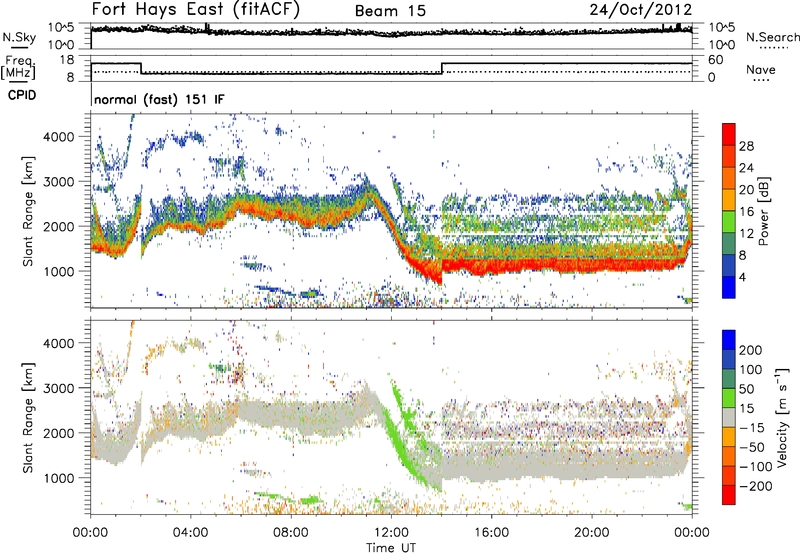Click the "20" tick on Power colorbar
800x554 pixels.
(746, 190)
